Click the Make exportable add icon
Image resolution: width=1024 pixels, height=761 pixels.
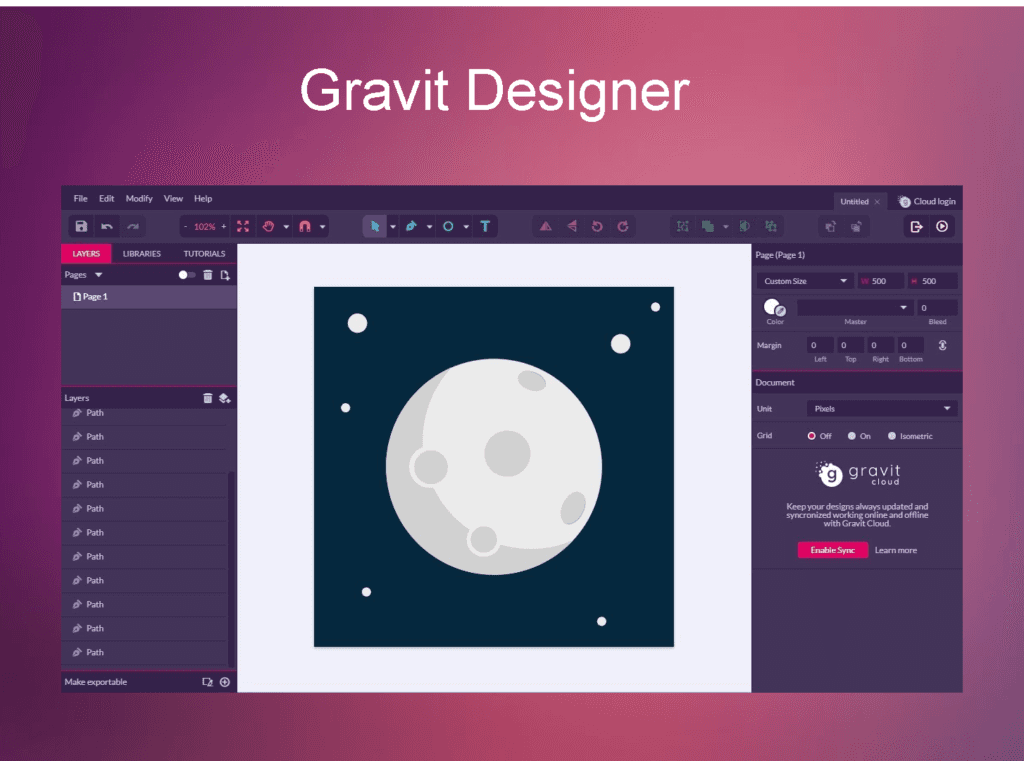[225, 682]
